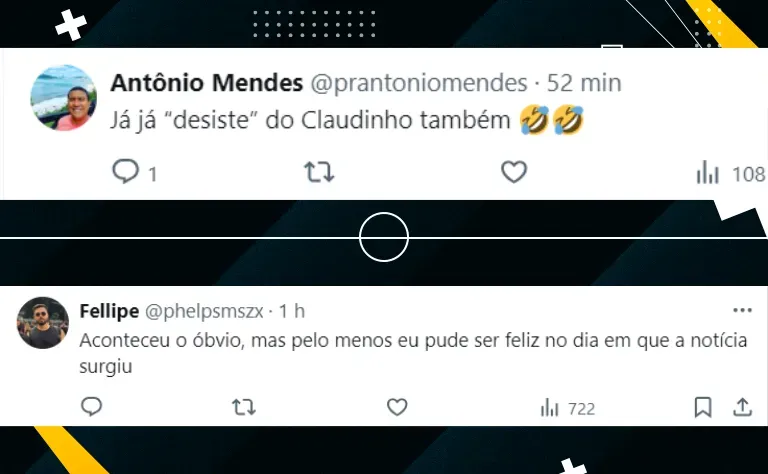768x474 pixels.
Task: View analytics showing 108 views
Action: coord(731,173)
